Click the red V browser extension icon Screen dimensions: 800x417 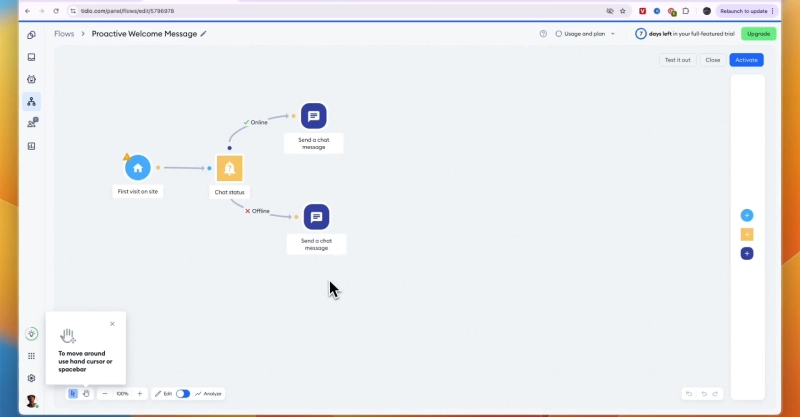[x=642, y=11]
